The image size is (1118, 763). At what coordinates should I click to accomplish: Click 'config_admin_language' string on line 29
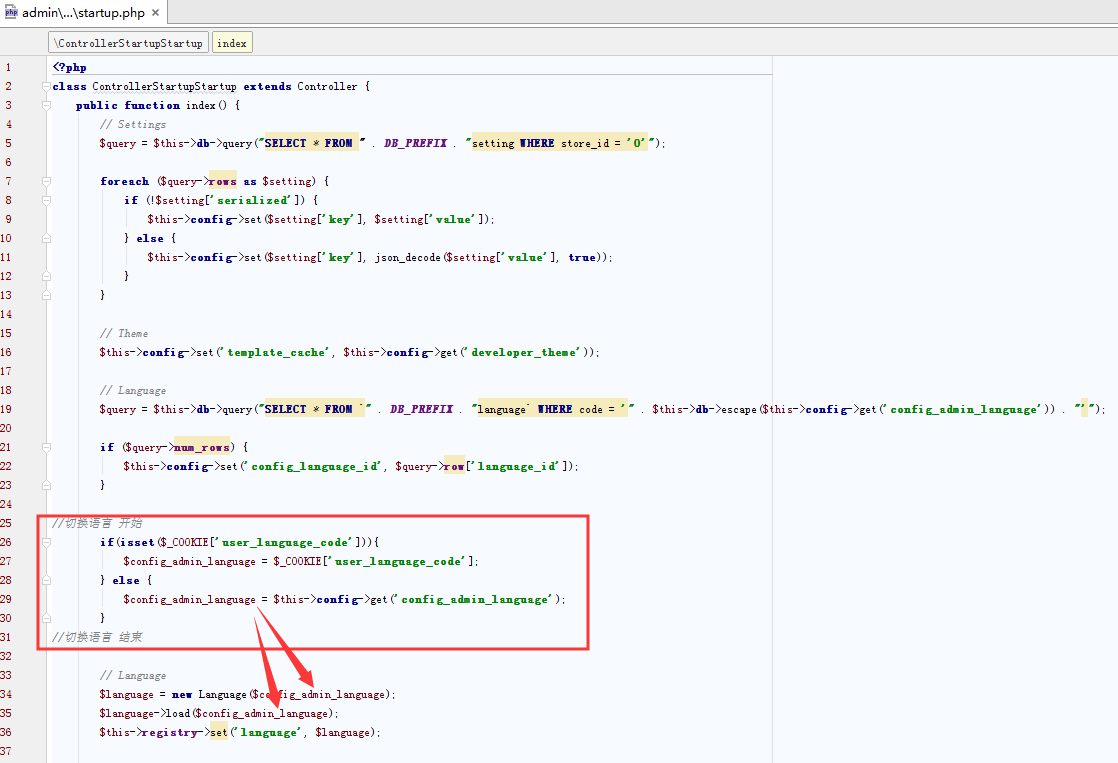coord(476,599)
